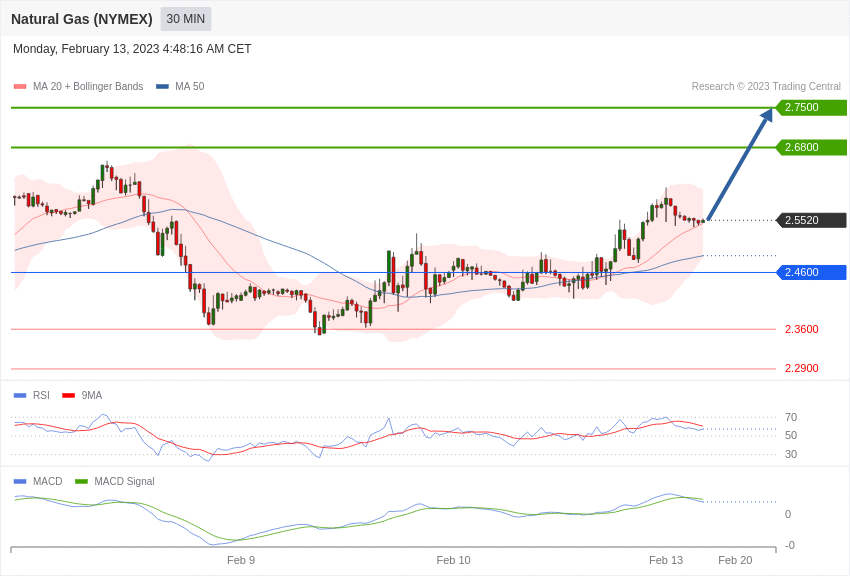The height and width of the screenshot is (576, 850).
Task: Click the blue upward forecast arrow head
Action: [766, 116]
